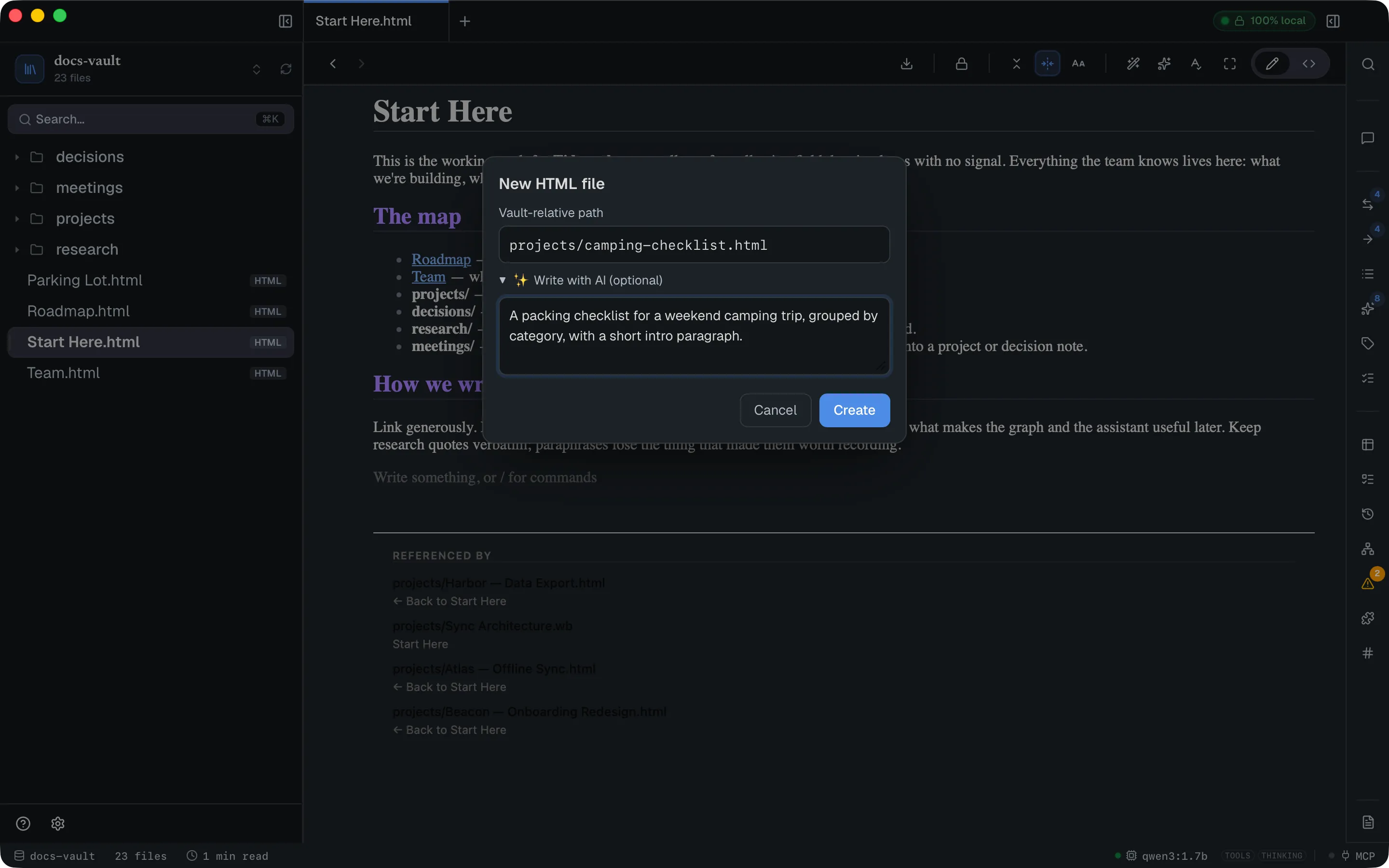Click the AA text size icon

[x=1078, y=64]
